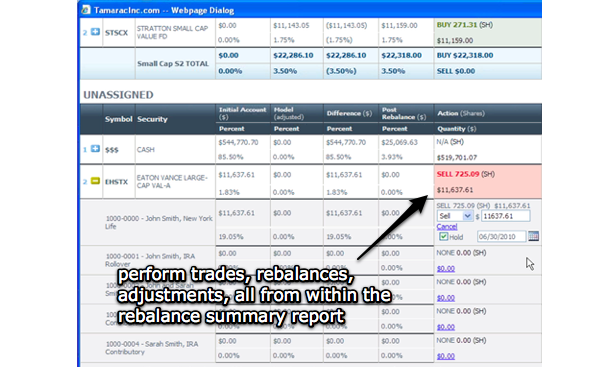
Task: Select the SELL 725.09 action cell
Action: coord(488,182)
